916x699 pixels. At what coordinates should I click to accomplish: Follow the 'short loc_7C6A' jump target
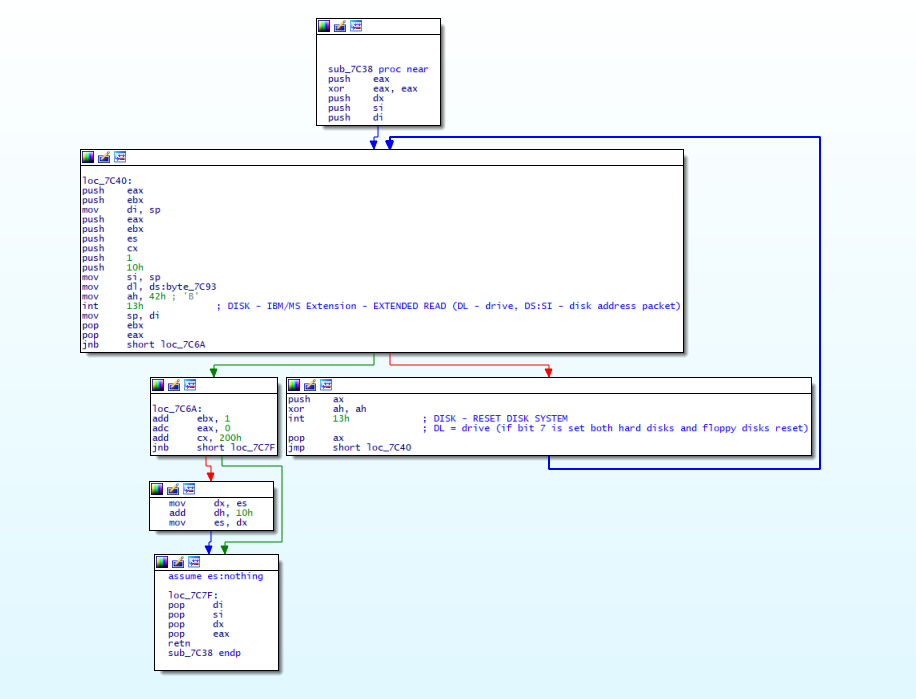pos(166,345)
